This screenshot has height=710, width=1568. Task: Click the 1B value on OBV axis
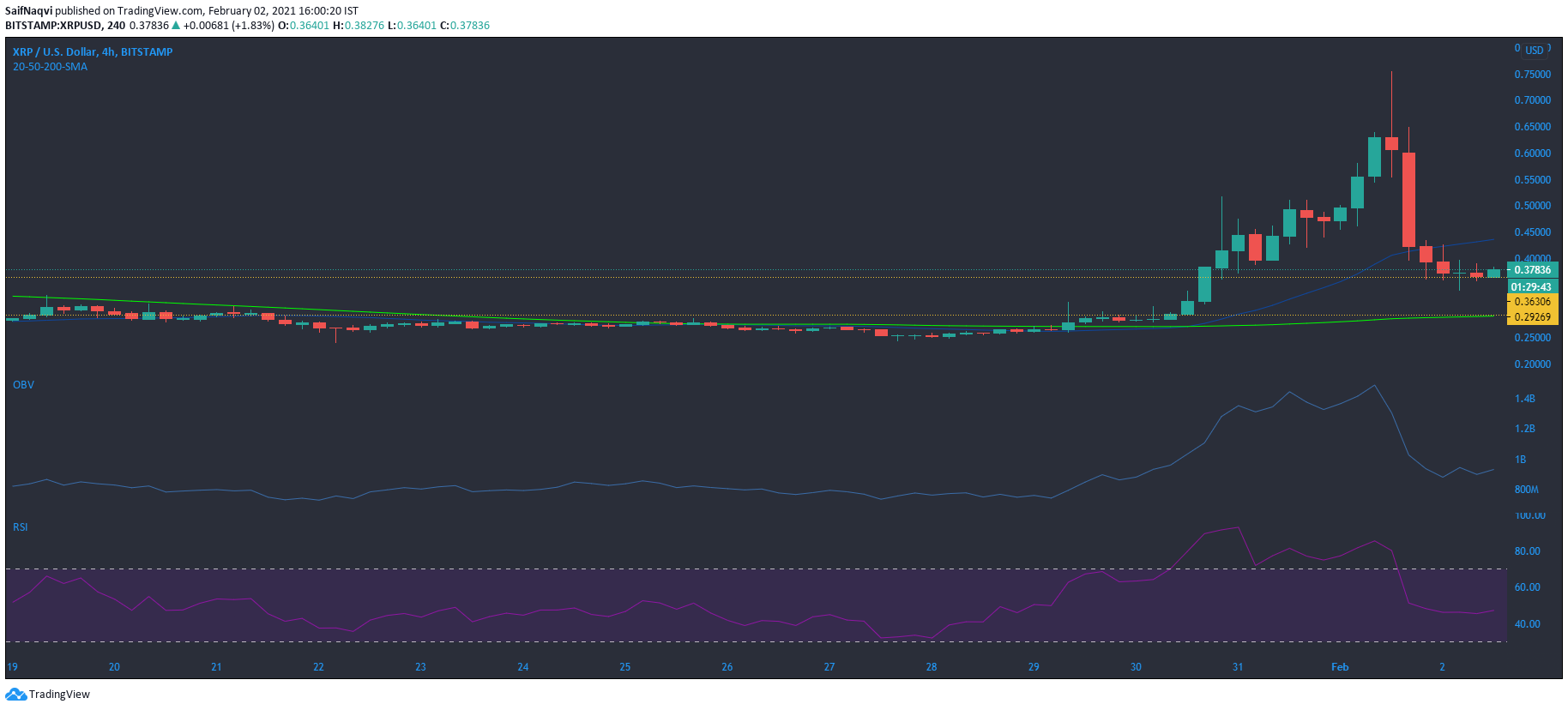[1521, 460]
